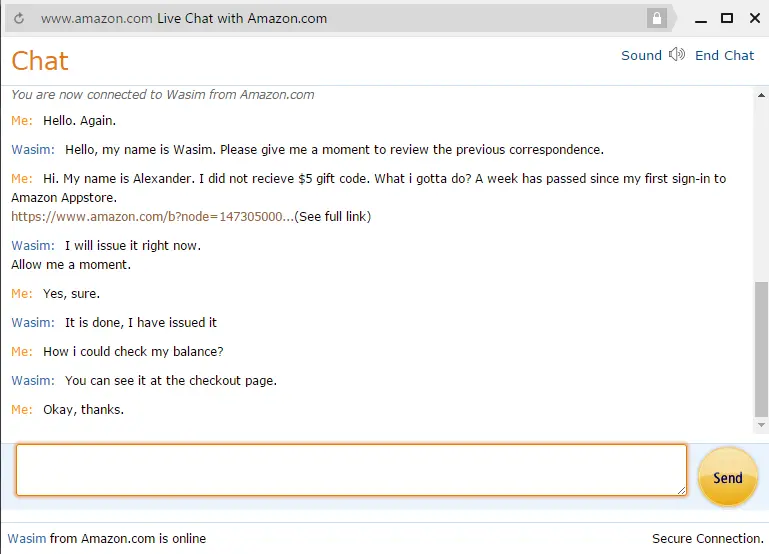
Task: Open the Amazon node link in chat
Action: [x=153, y=217]
